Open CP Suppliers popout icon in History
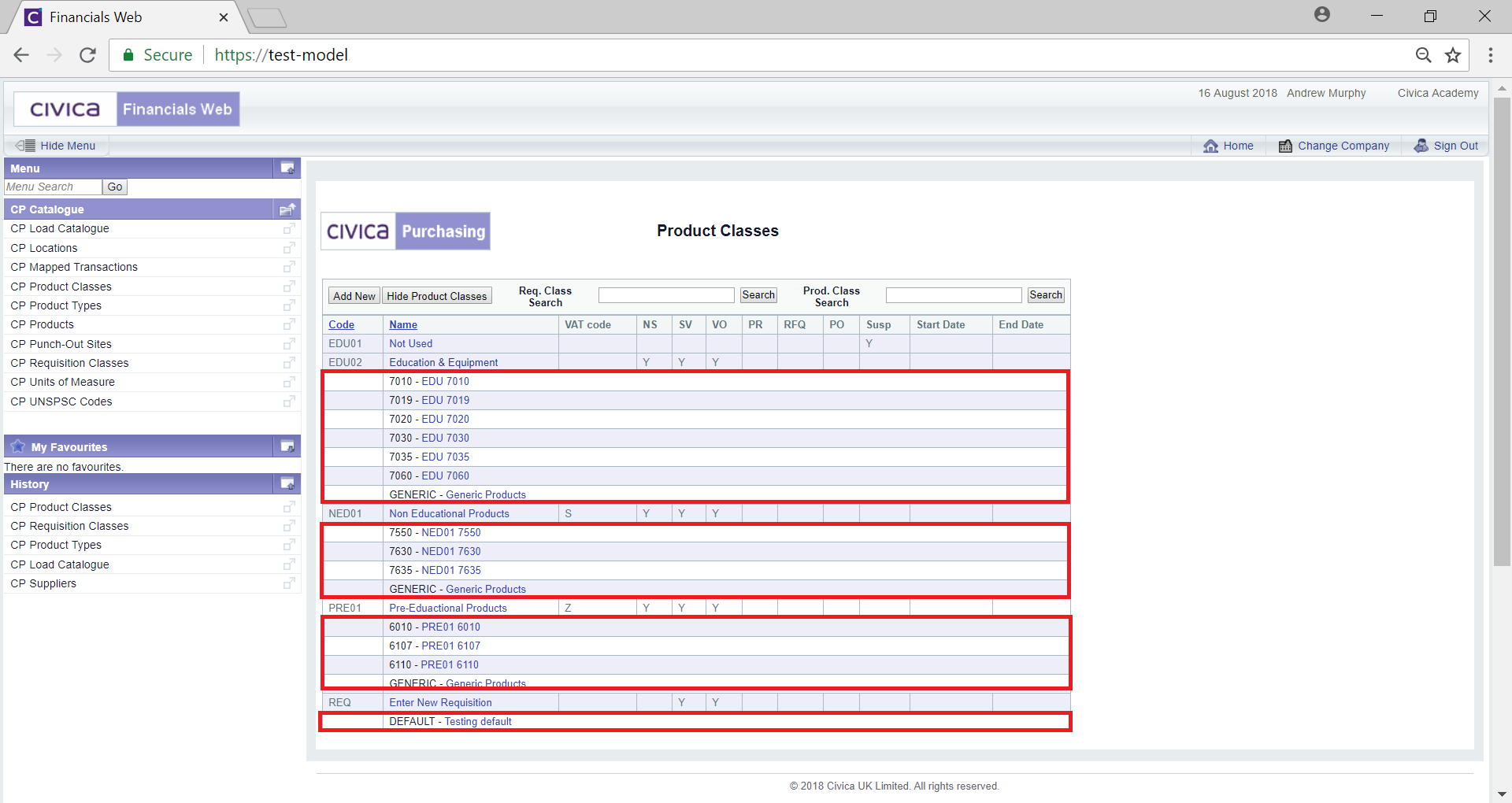The image size is (1512, 803). coord(289,583)
